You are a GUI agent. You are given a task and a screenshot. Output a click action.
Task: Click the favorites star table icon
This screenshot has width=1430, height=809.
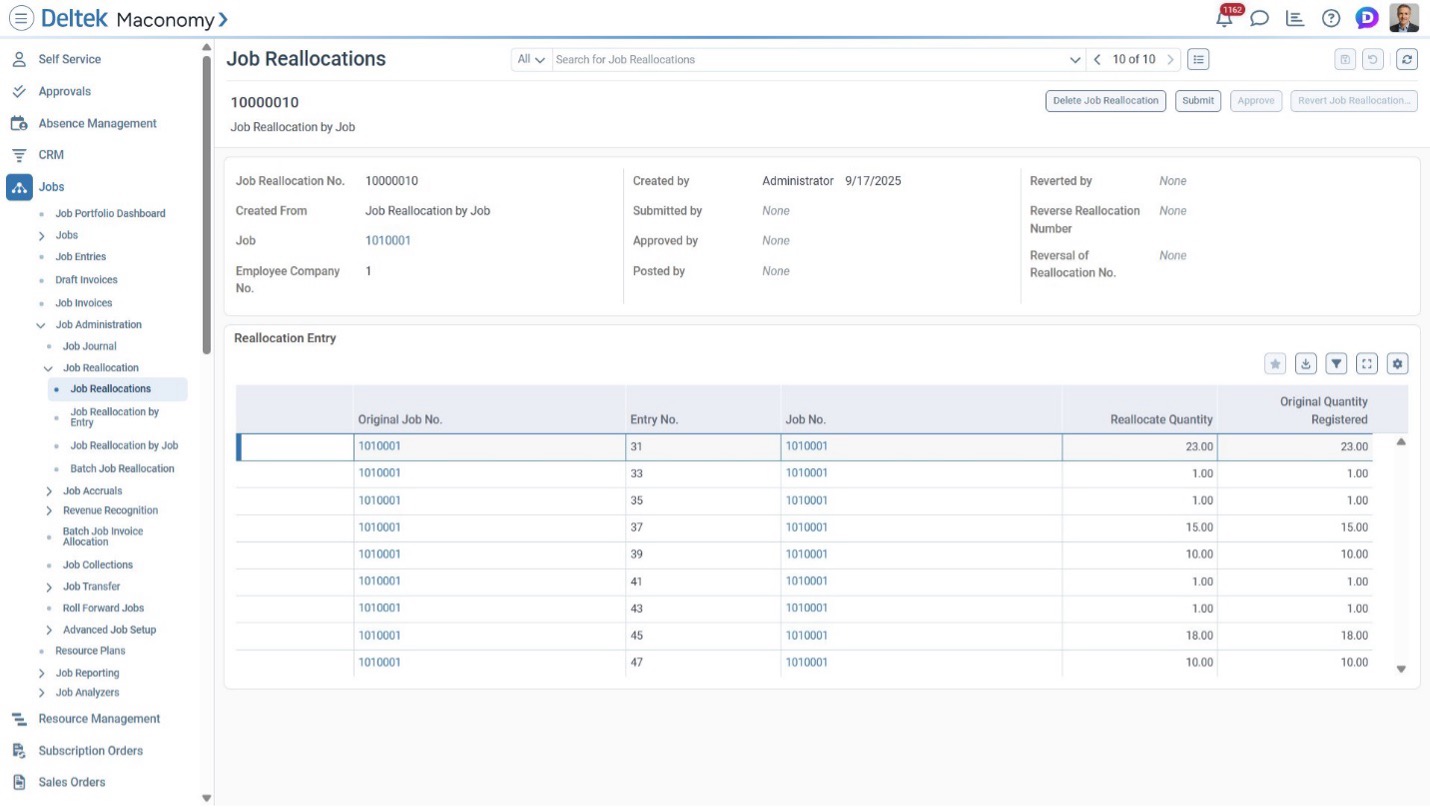pyautogui.click(x=1275, y=364)
